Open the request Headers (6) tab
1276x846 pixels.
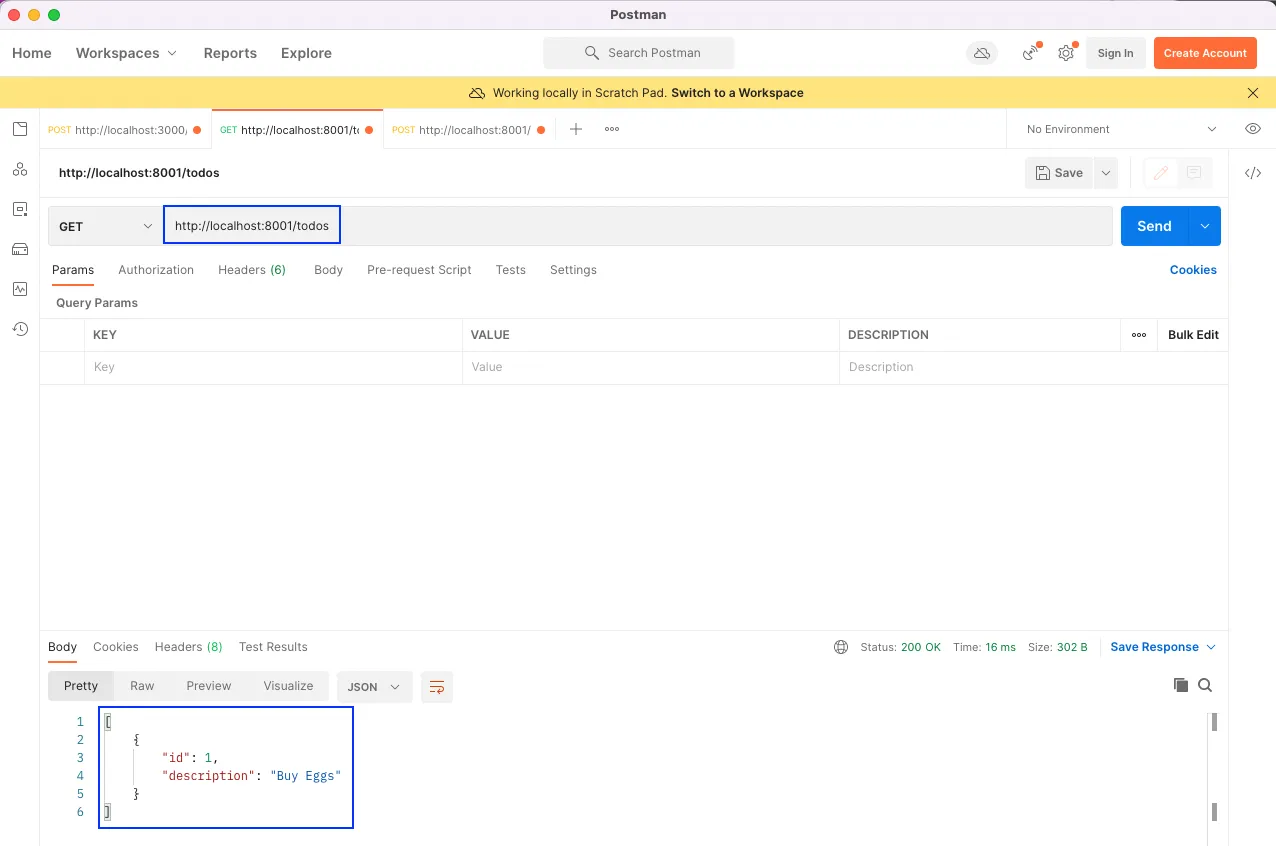252,270
